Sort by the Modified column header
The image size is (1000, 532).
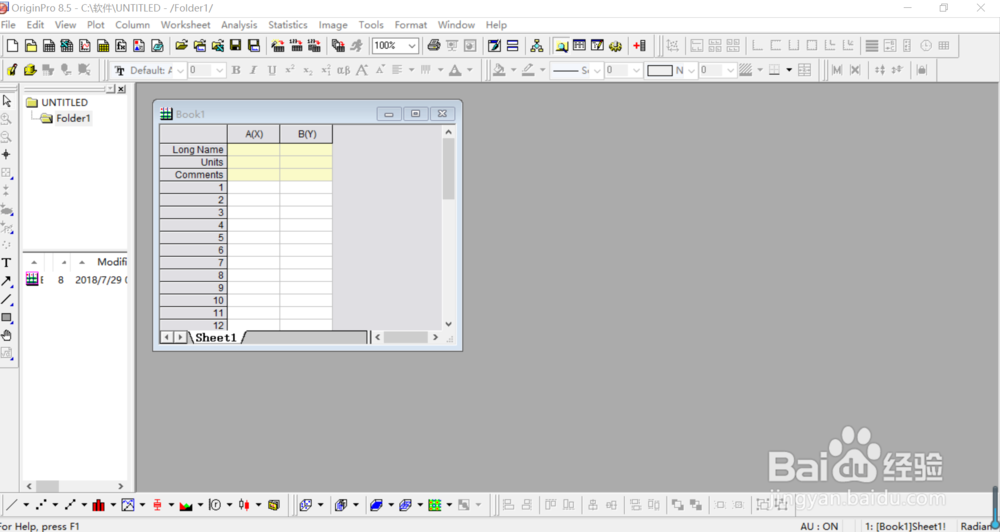(x=112, y=262)
